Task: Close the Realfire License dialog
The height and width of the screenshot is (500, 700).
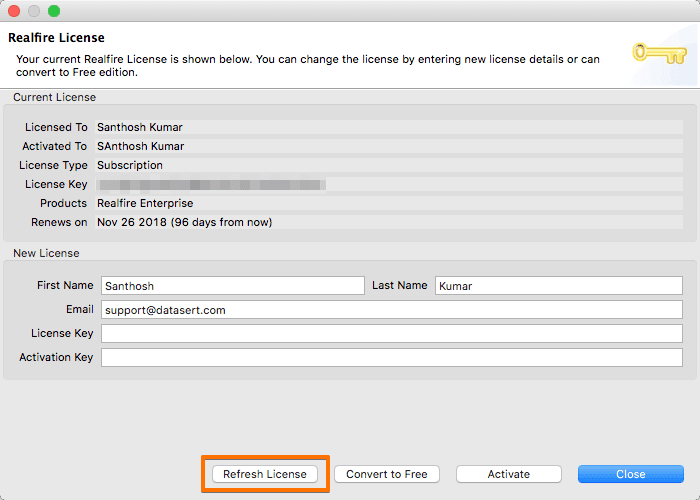Action: (x=630, y=474)
